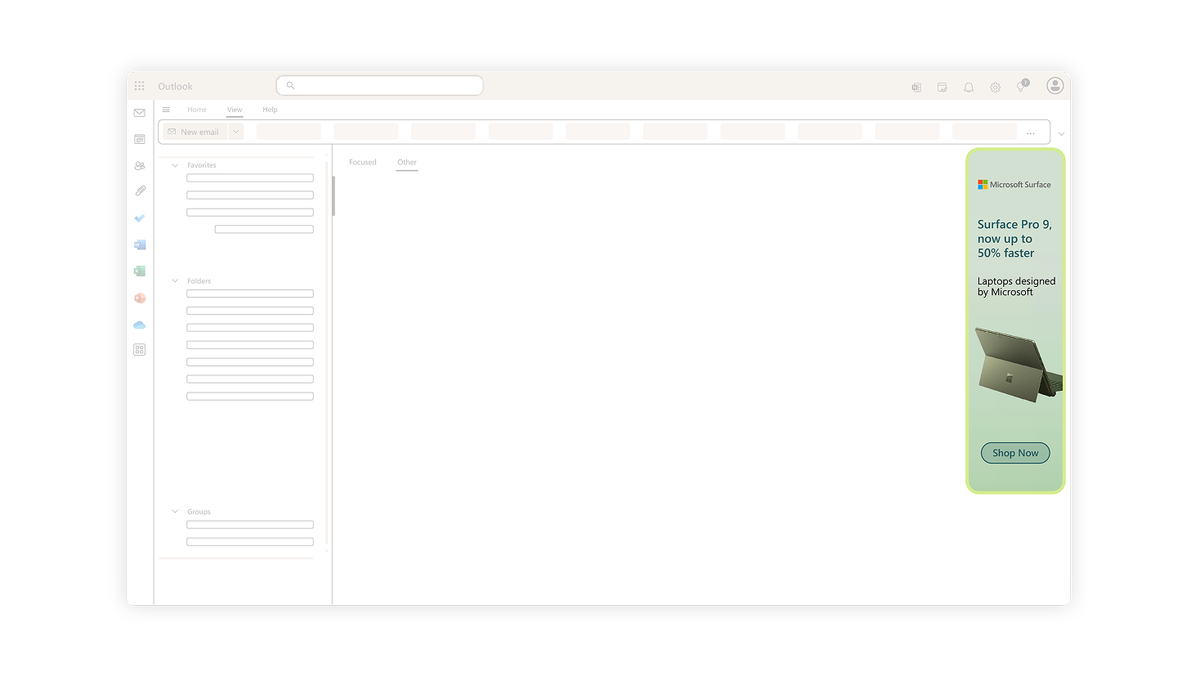Collapse the Favorites section
This screenshot has width=1200, height=677.
pyautogui.click(x=175, y=165)
